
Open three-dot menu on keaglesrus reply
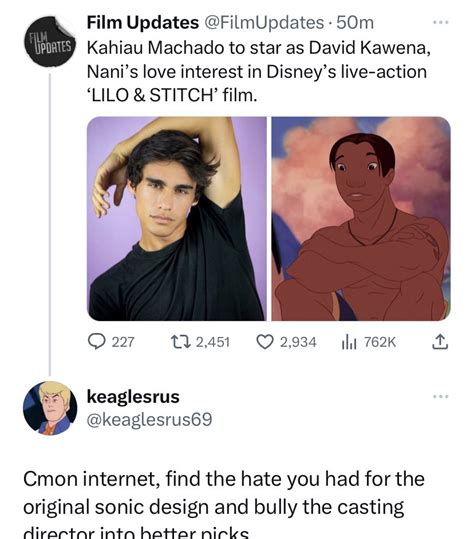[x=440, y=396]
